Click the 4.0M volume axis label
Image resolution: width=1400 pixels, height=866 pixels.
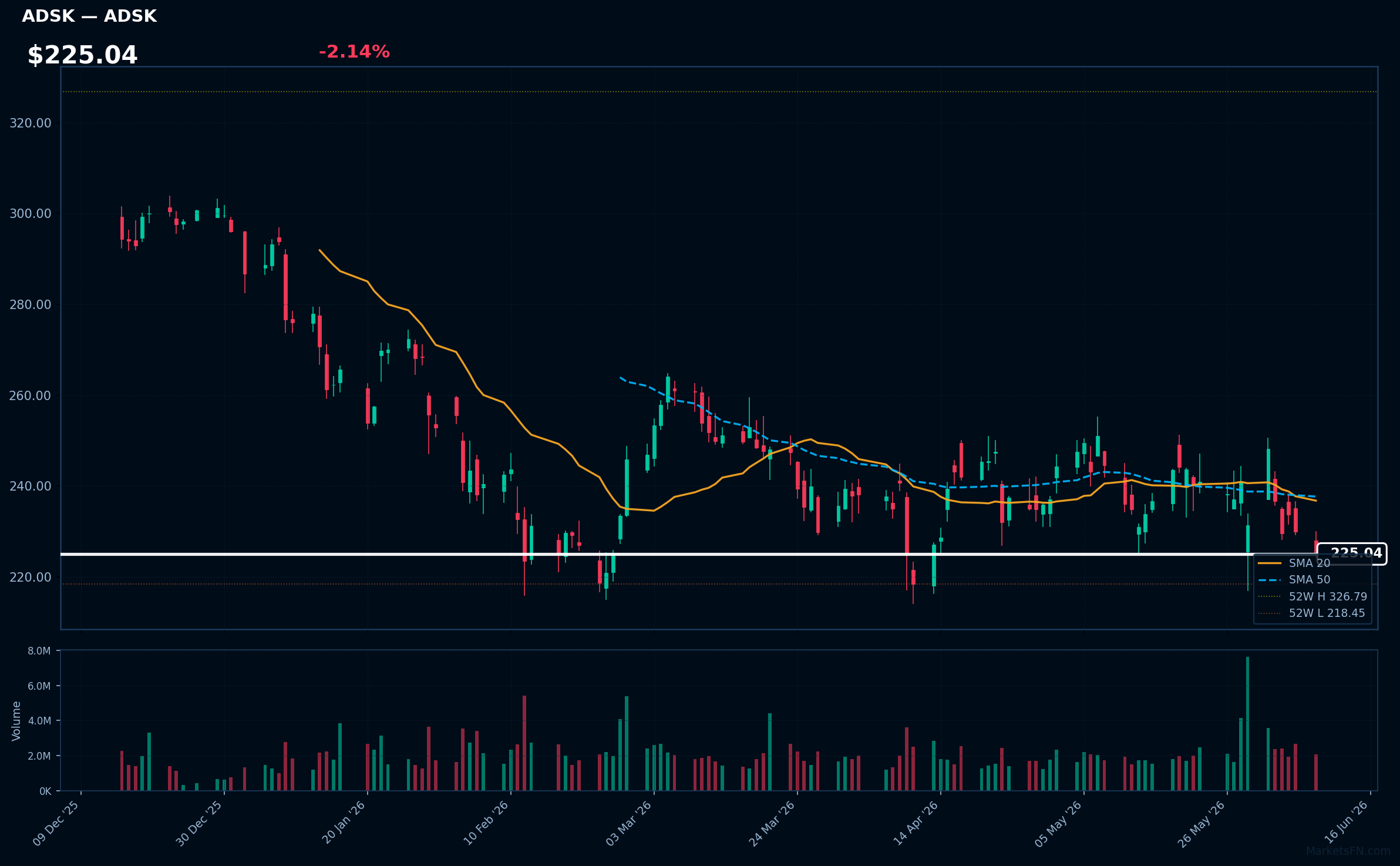[39, 721]
